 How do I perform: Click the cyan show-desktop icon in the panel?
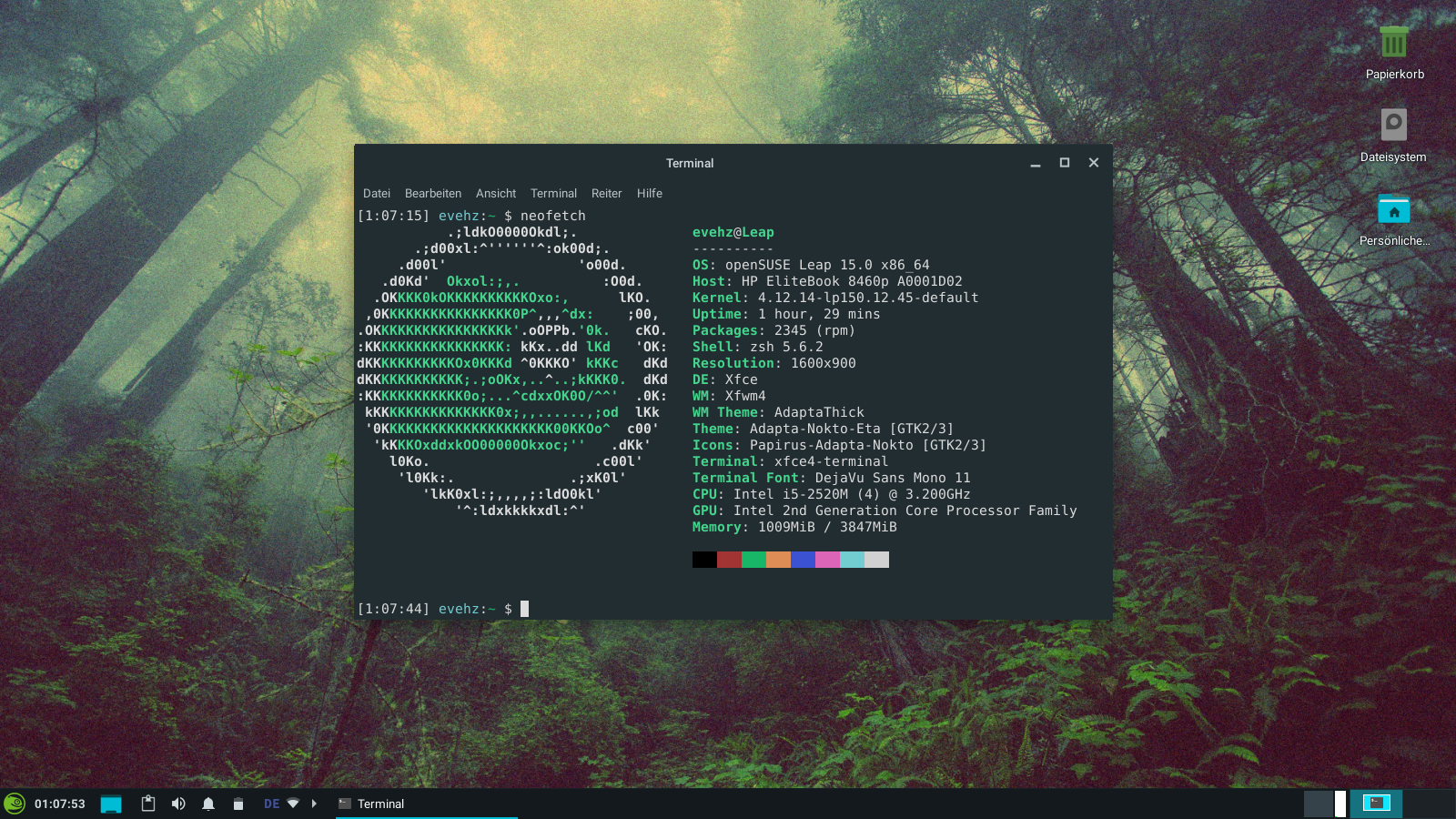tap(111, 804)
